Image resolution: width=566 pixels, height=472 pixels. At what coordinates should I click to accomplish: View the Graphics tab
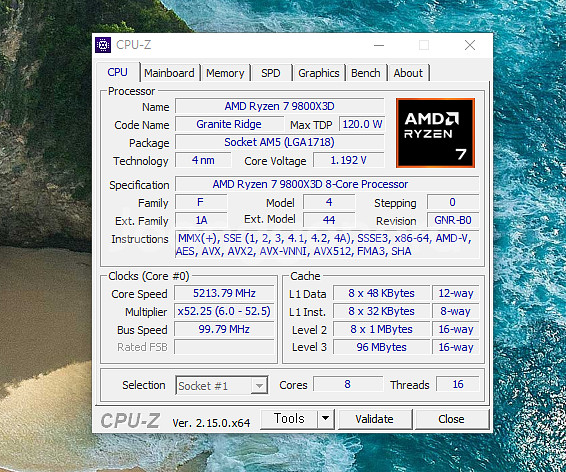coord(319,73)
